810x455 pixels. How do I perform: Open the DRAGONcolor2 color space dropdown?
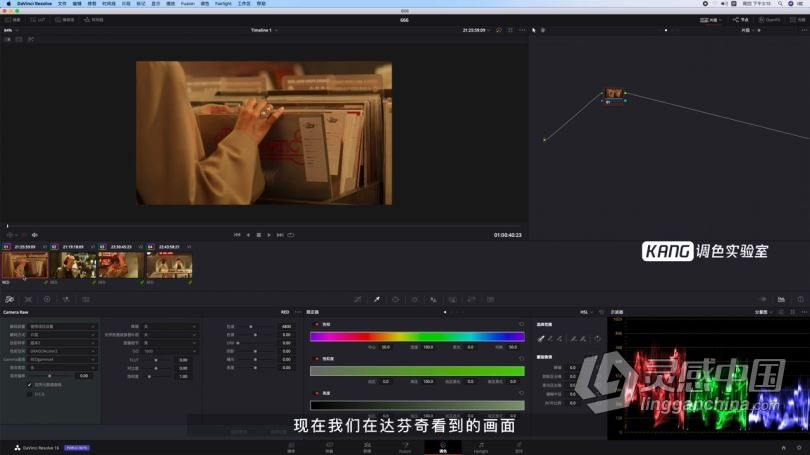62,351
